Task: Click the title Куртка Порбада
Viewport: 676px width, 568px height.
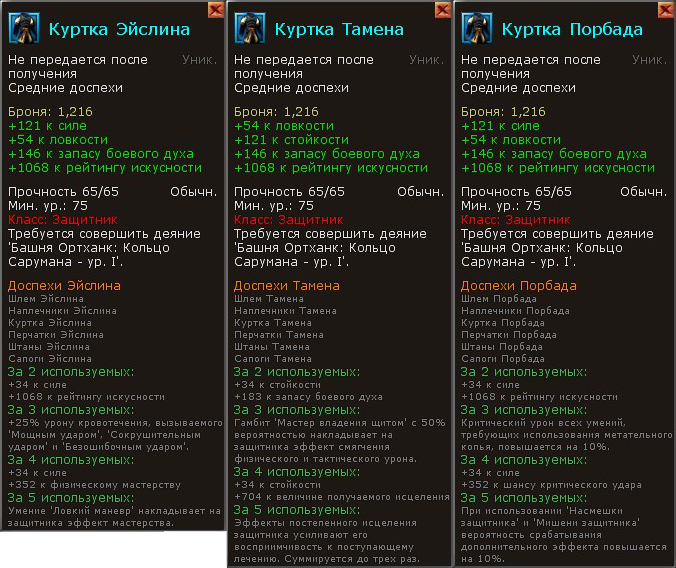Action: point(572,29)
